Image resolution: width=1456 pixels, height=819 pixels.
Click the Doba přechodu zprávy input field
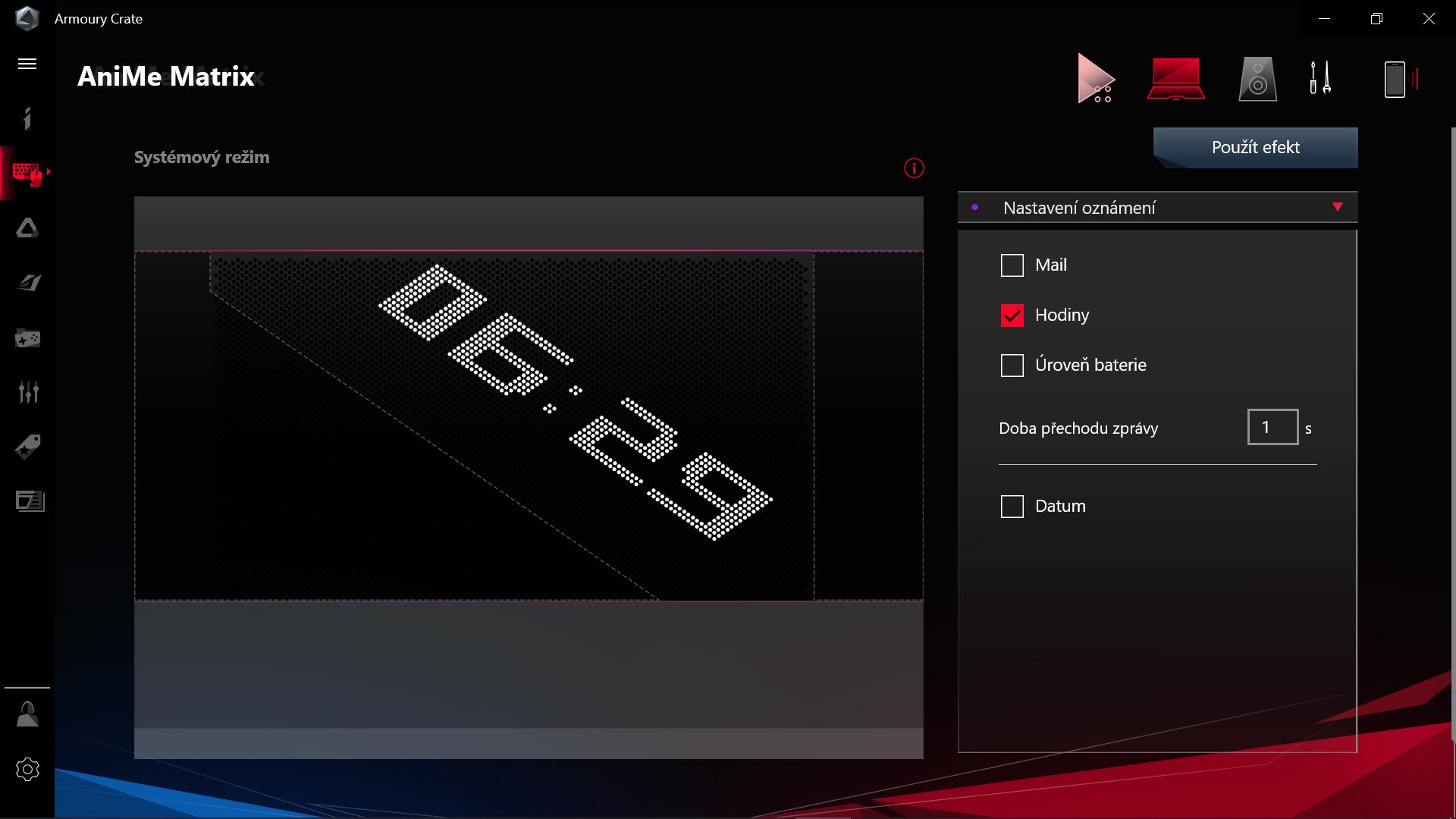pyautogui.click(x=1272, y=427)
